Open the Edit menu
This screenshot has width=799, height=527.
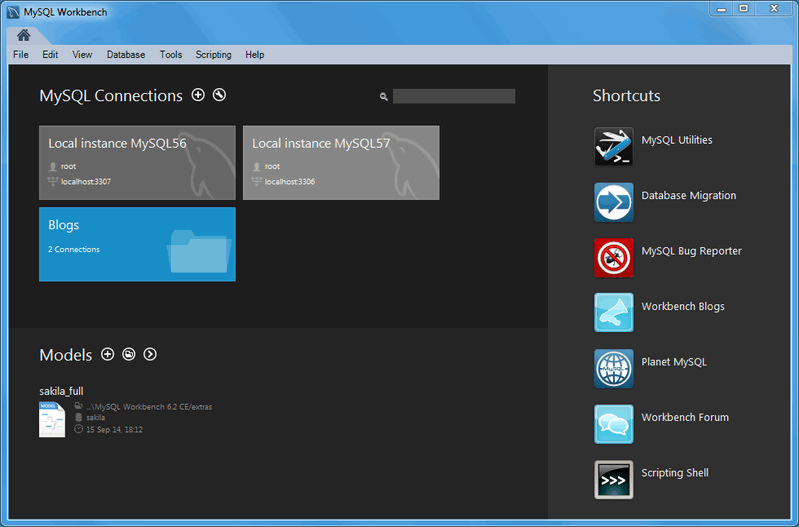pyautogui.click(x=50, y=55)
